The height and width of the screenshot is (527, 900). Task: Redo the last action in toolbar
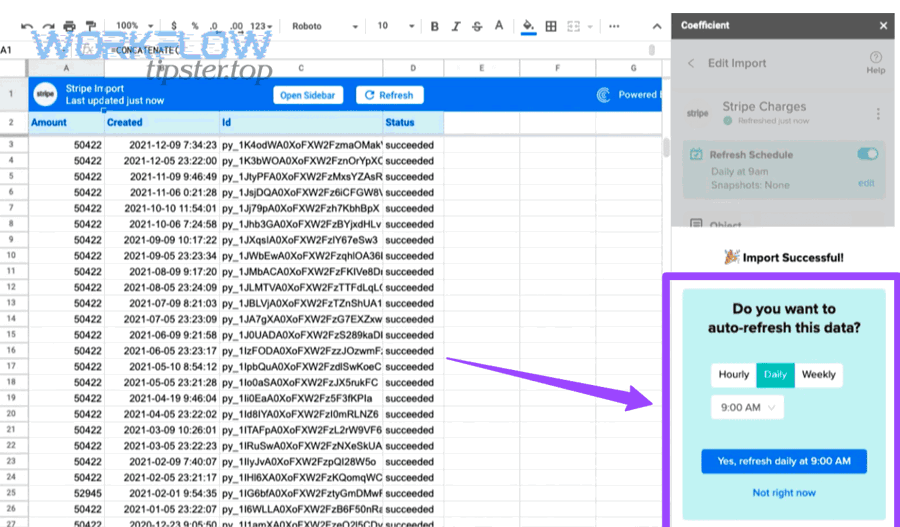[x=48, y=26]
